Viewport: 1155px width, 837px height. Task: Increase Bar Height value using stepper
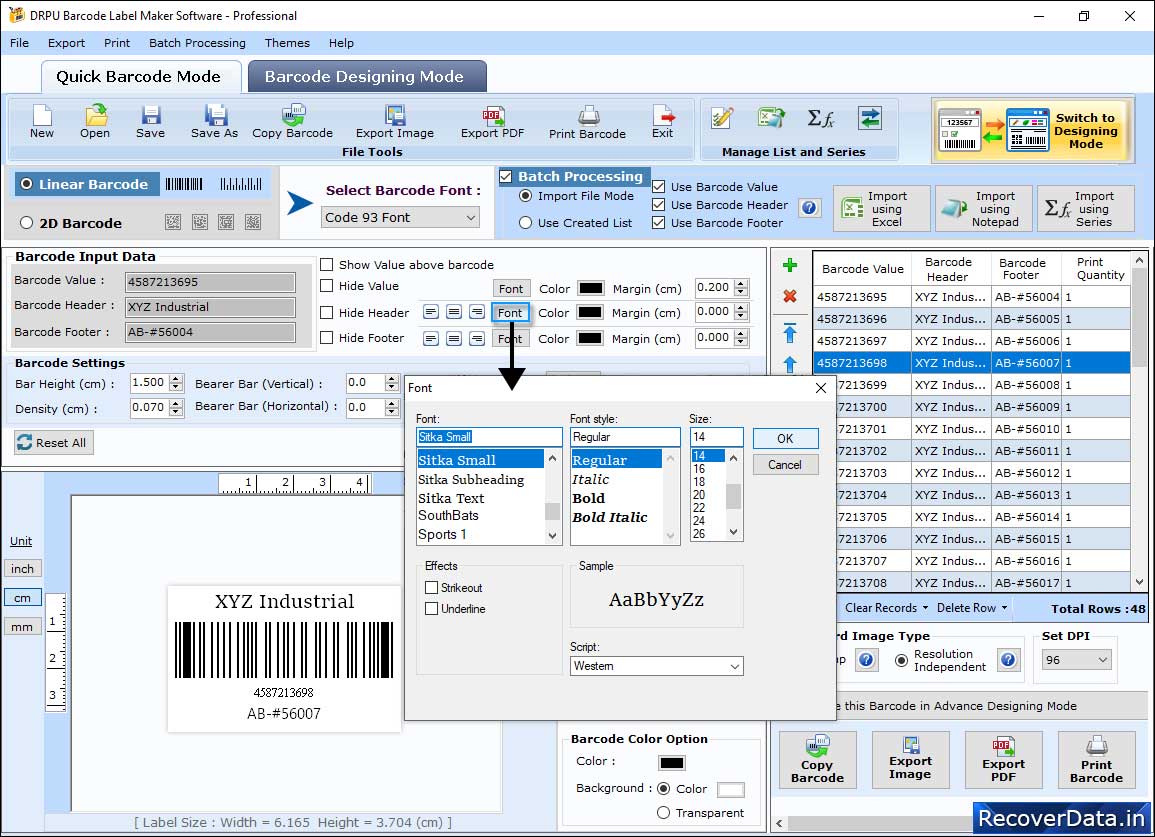tap(176, 379)
